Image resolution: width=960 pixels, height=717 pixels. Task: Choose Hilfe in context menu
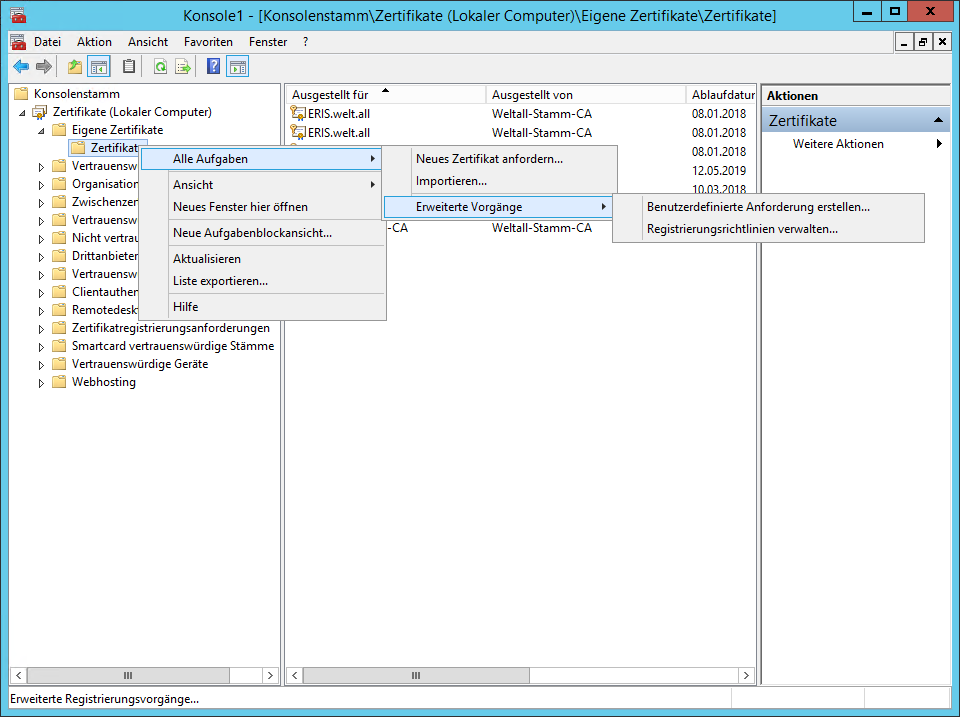click(x=263, y=307)
